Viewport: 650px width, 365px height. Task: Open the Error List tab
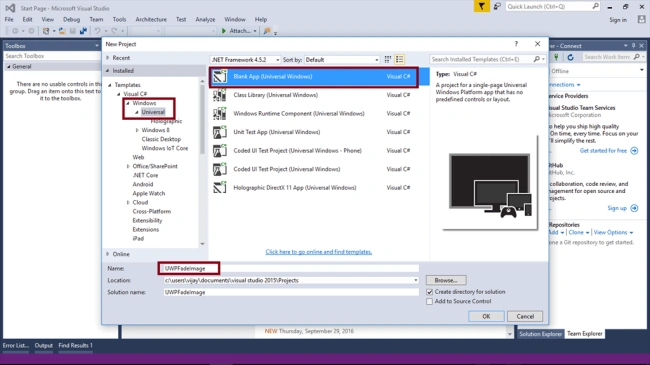[x=16, y=346]
